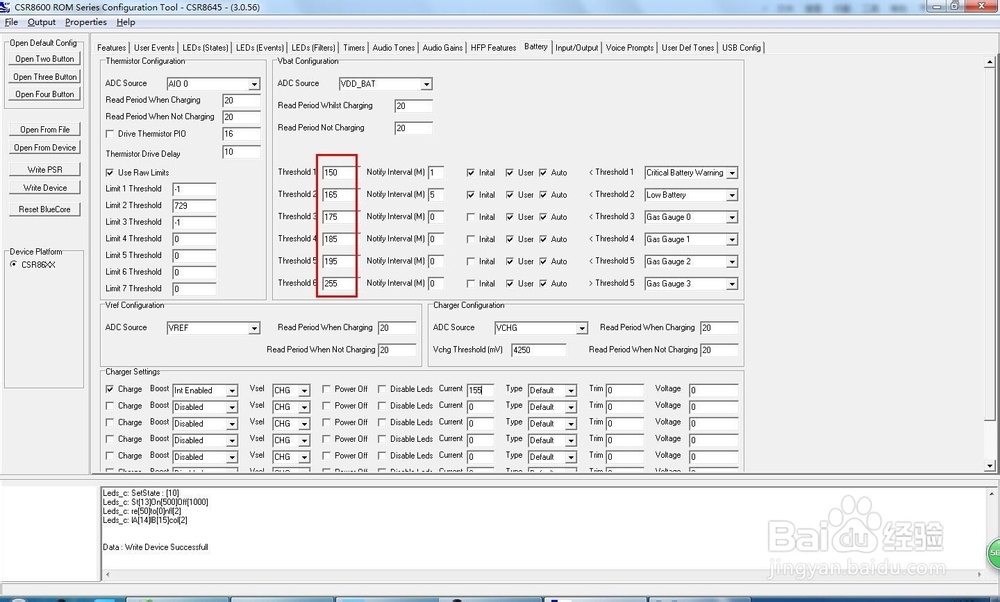Open Charger ADC Source dropdown VCHG
1000x602 pixels.
tap(582, 328)
